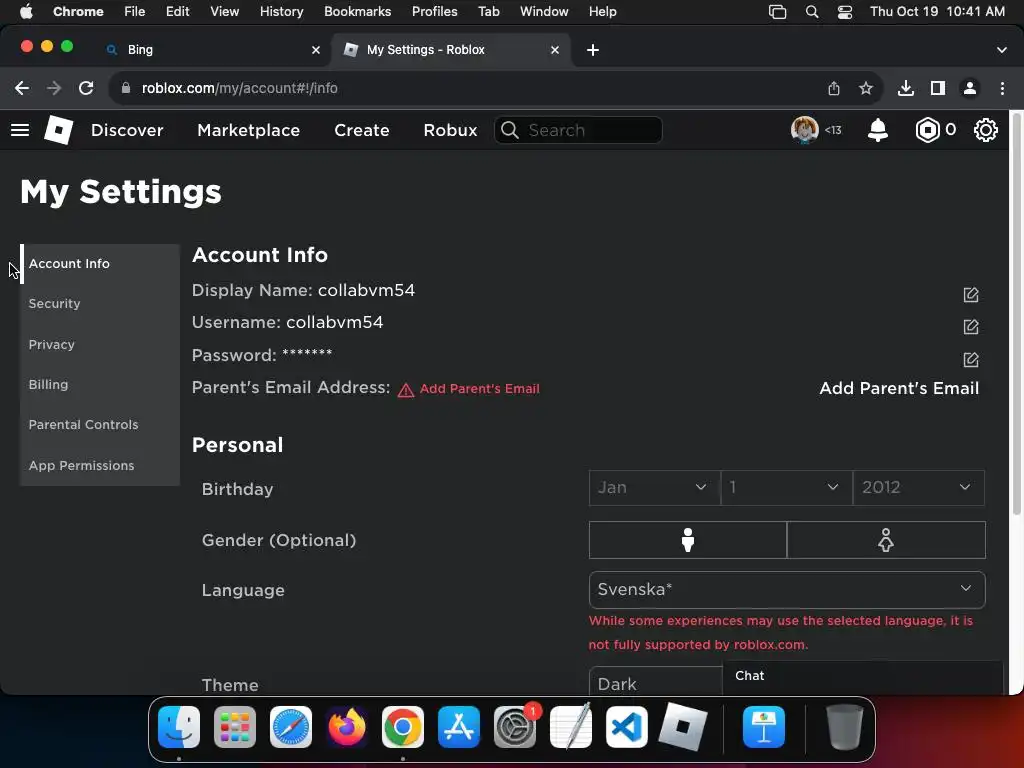Select the Account Info tab
This screenshot has height=768, width=1024.
[x=100, y=264]
